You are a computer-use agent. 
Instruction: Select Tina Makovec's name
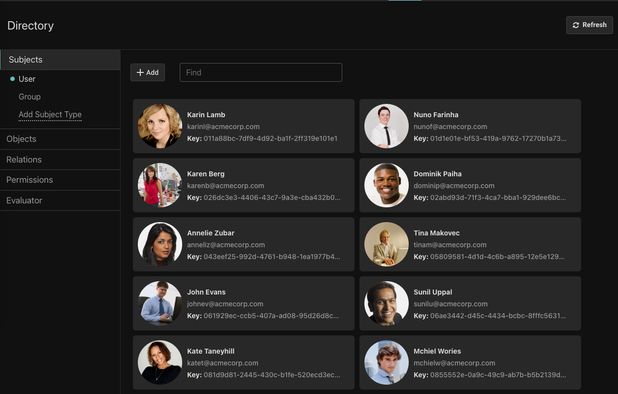pyautogui.click(x=436, y=233)
